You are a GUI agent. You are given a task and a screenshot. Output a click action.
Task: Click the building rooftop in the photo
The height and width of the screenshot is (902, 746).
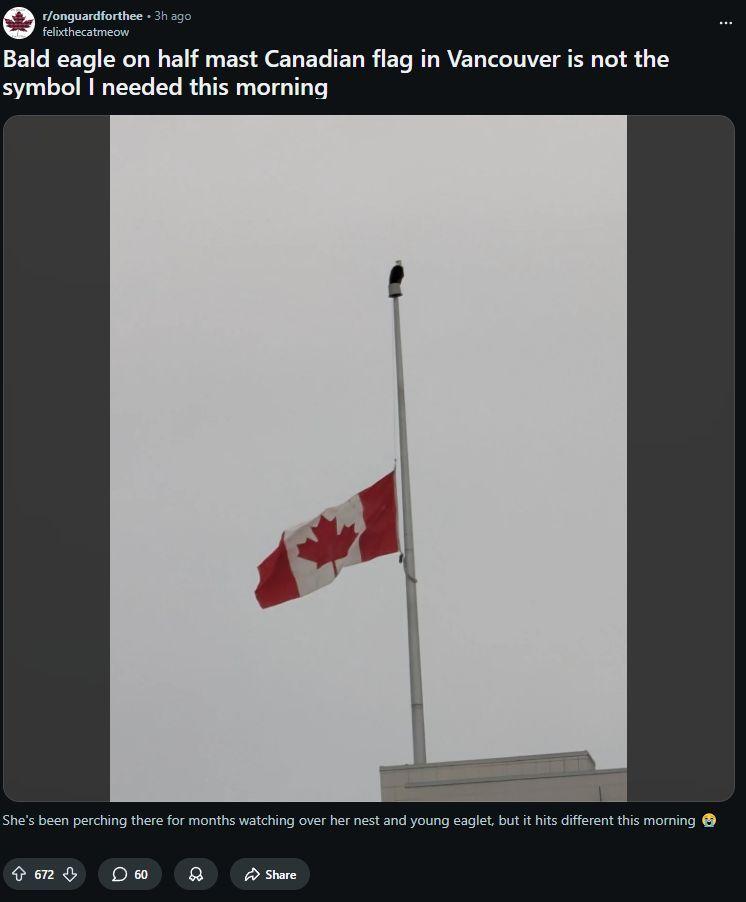(x=503, y=777)
